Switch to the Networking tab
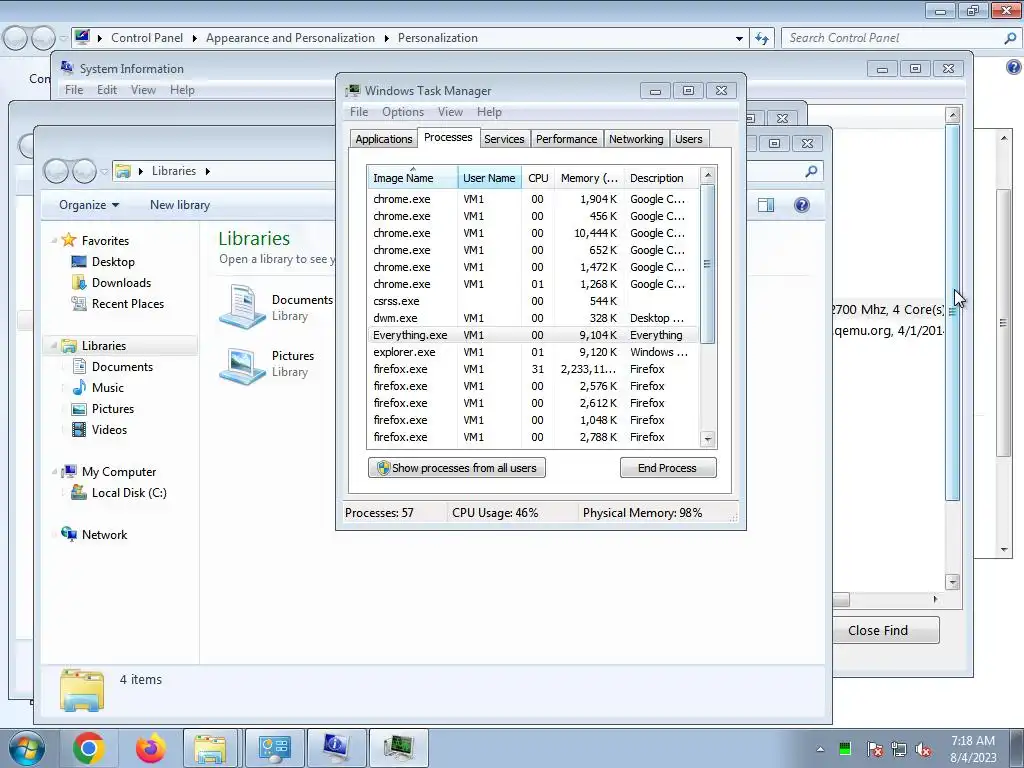 pyautogui.click(x=636, y=139)
